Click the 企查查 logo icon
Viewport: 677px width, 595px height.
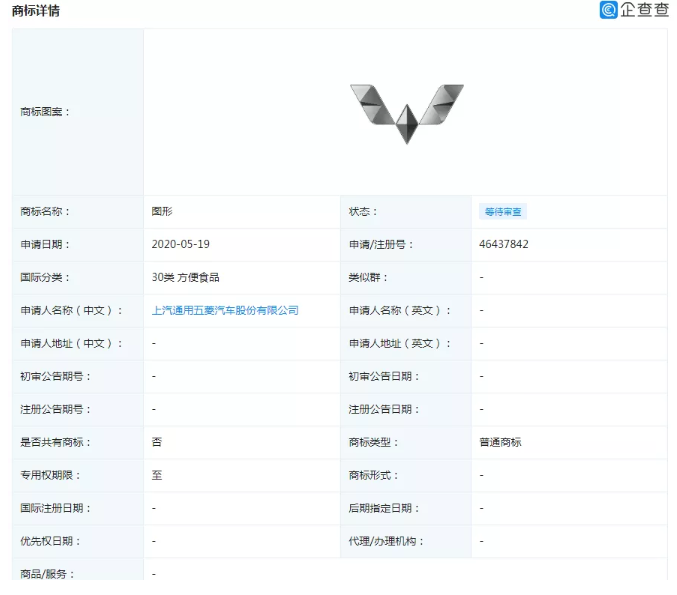[608, 10]
